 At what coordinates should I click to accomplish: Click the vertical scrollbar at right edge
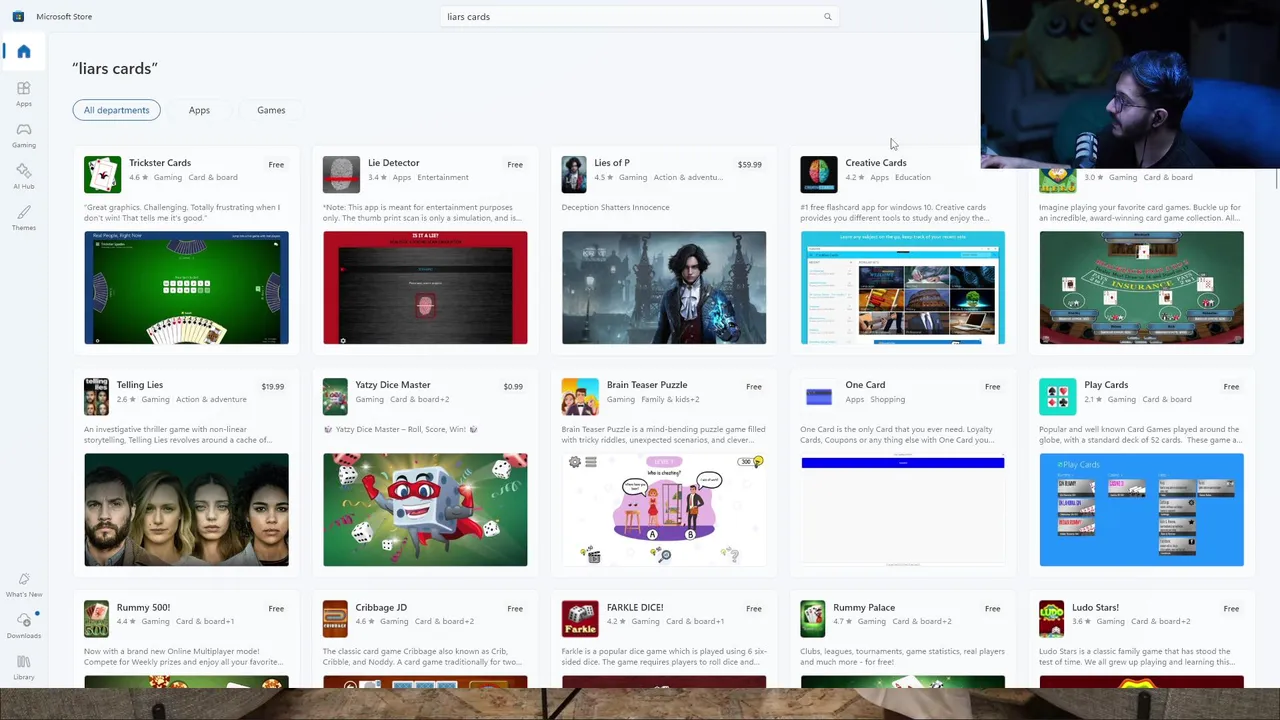coord(1276,180)
